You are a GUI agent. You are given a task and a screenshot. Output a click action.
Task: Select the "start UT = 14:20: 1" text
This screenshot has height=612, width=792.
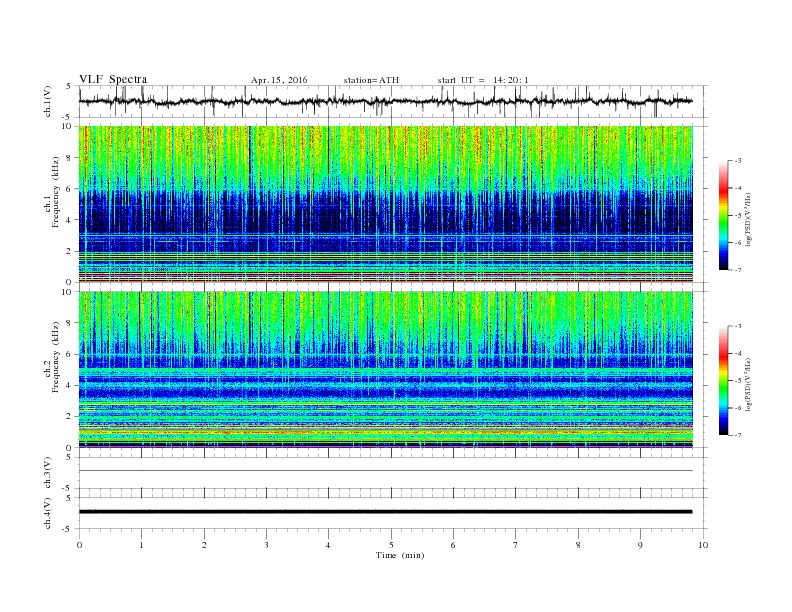click(483, 80)
